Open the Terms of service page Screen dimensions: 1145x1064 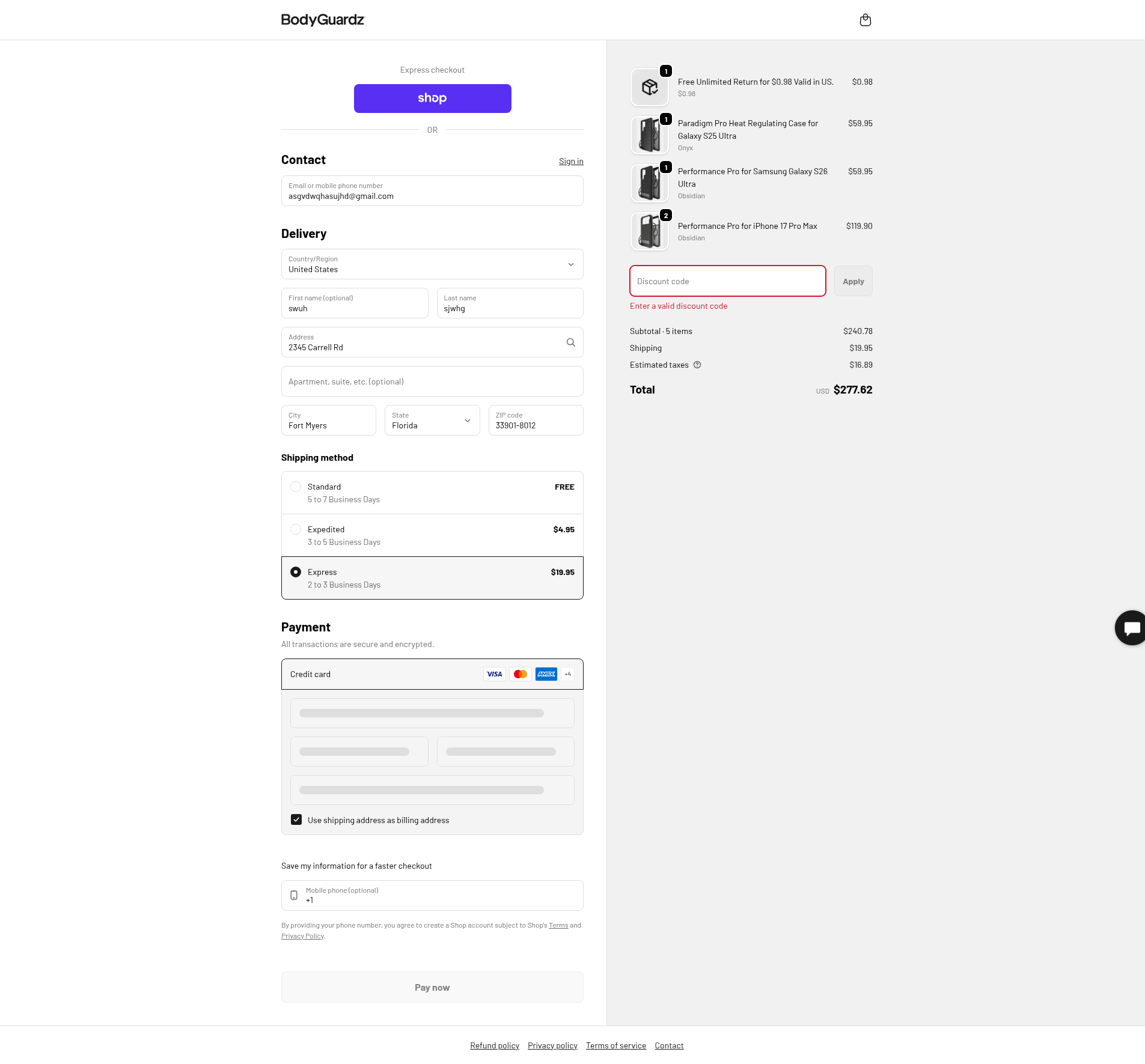click(615, 1045)
